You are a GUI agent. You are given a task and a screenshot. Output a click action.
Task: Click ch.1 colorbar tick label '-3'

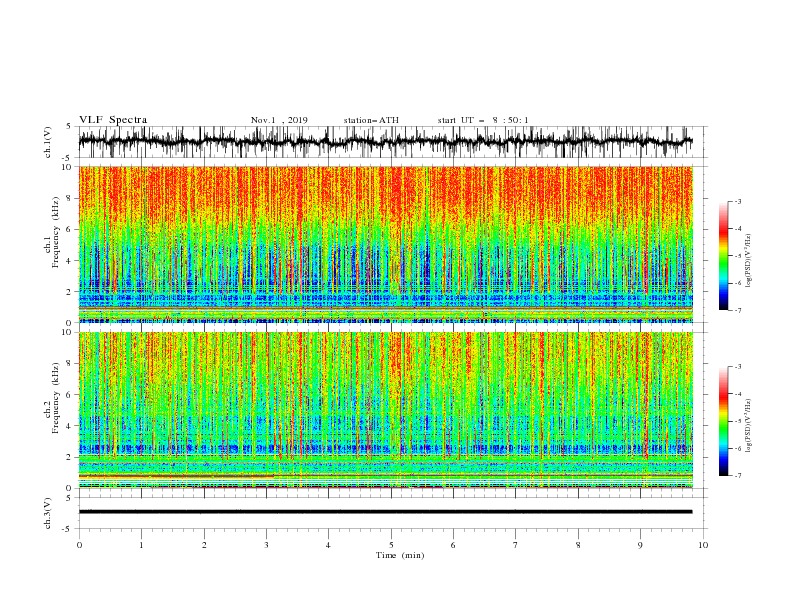click(737, 201)
